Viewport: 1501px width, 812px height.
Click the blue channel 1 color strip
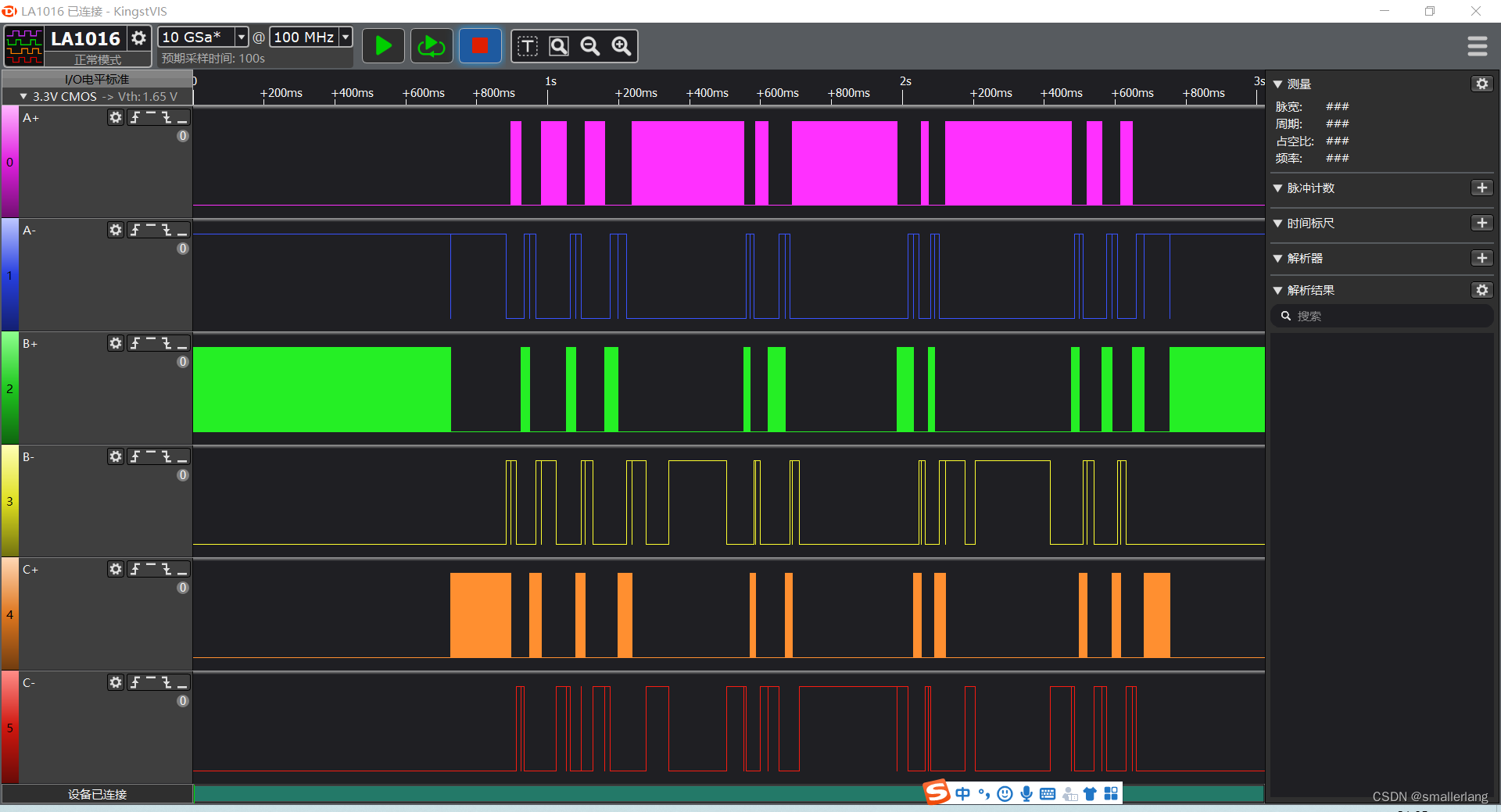9,275
